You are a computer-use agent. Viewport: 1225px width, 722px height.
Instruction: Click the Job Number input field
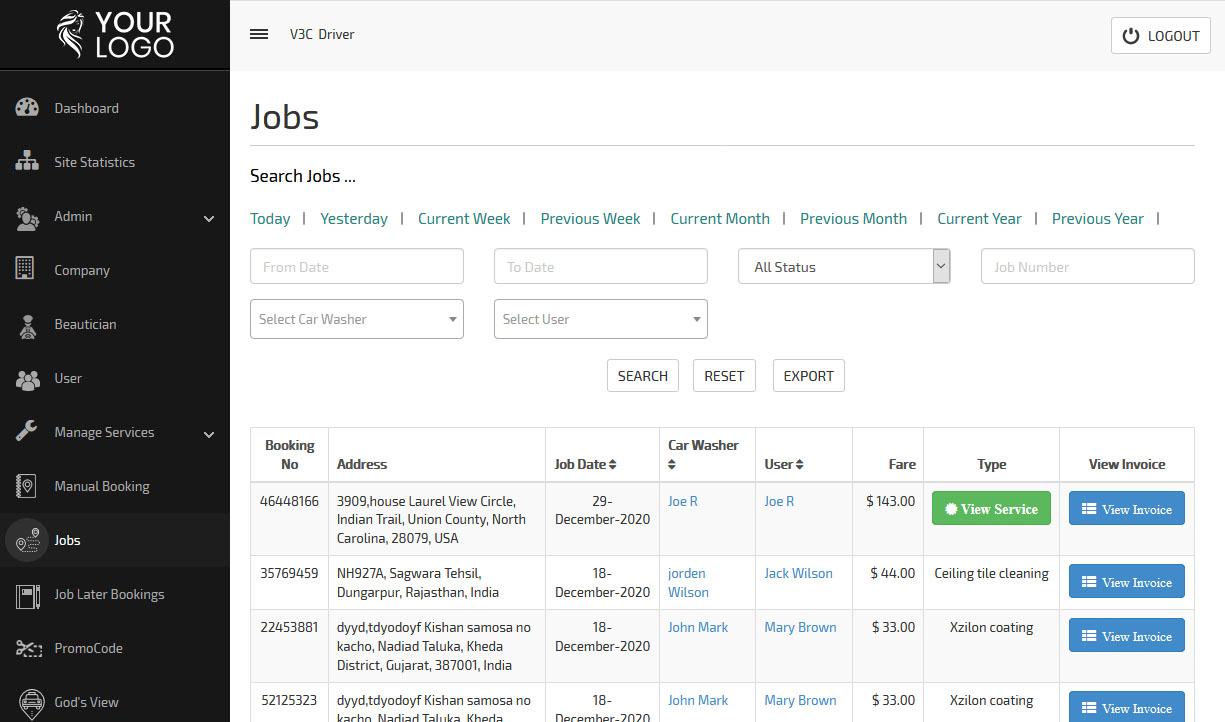point(1088,267)
